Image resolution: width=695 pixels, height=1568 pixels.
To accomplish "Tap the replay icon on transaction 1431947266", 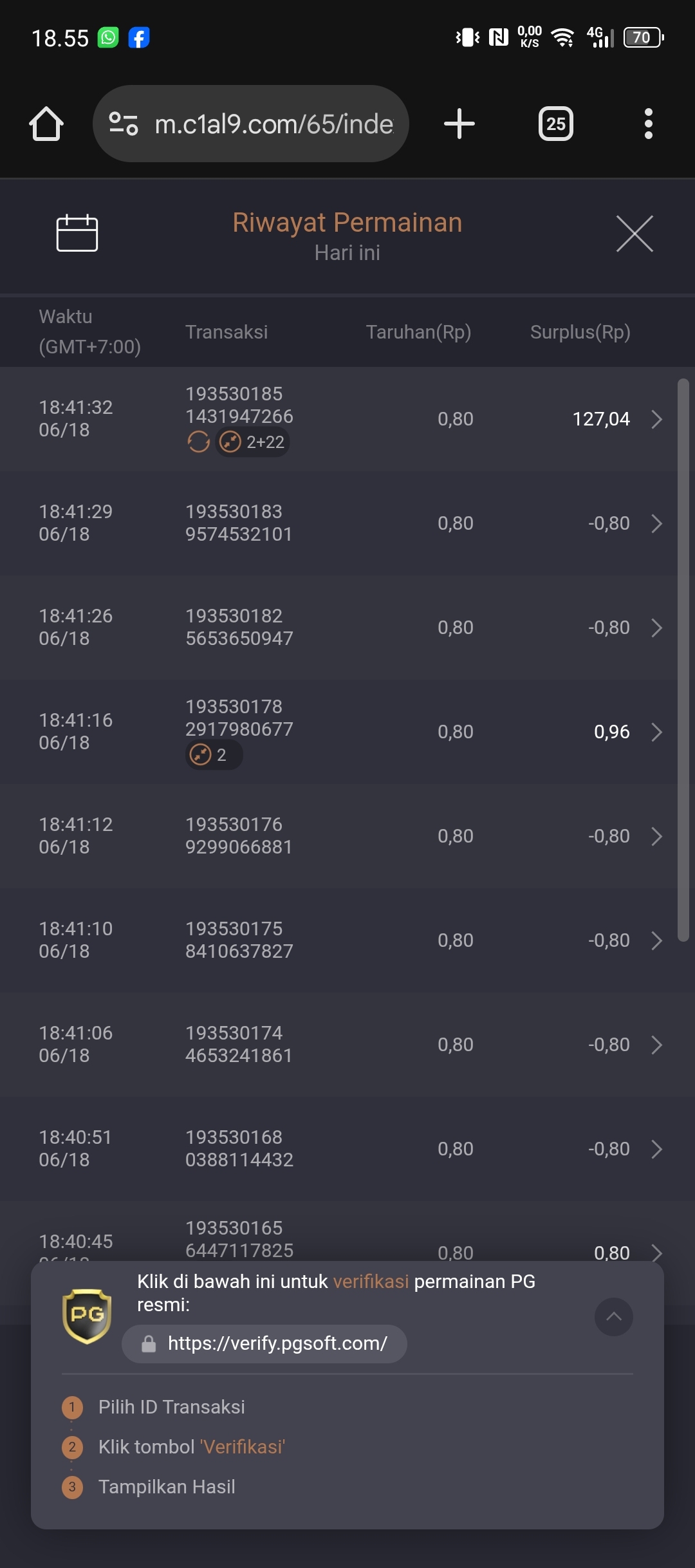I will 198,442.
